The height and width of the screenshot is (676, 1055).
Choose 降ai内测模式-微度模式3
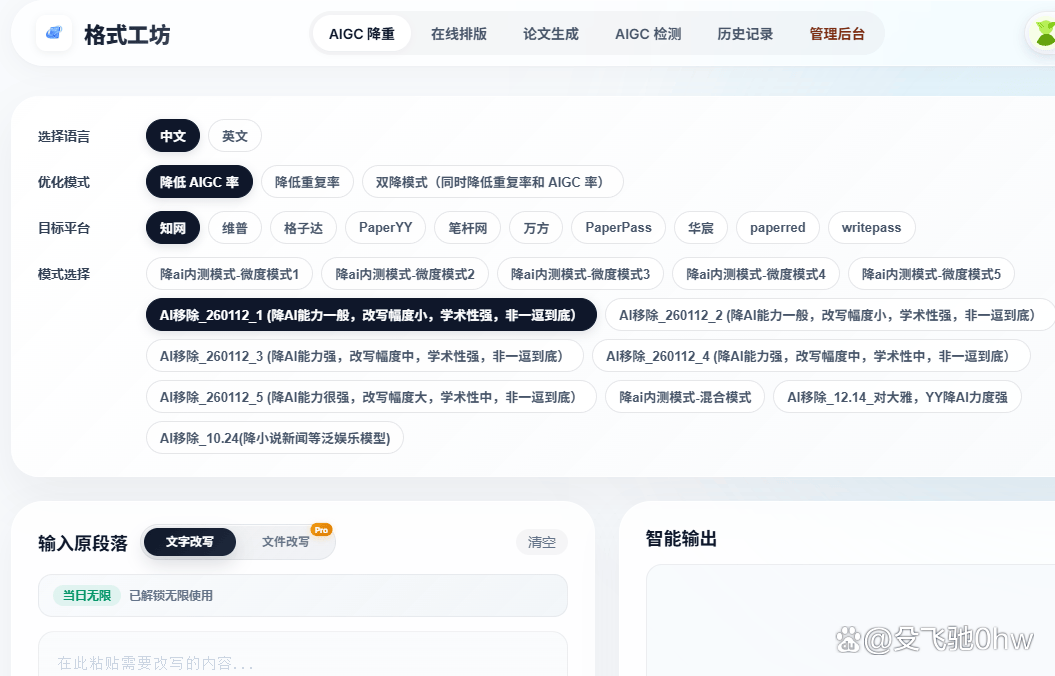tap(580, 273)
